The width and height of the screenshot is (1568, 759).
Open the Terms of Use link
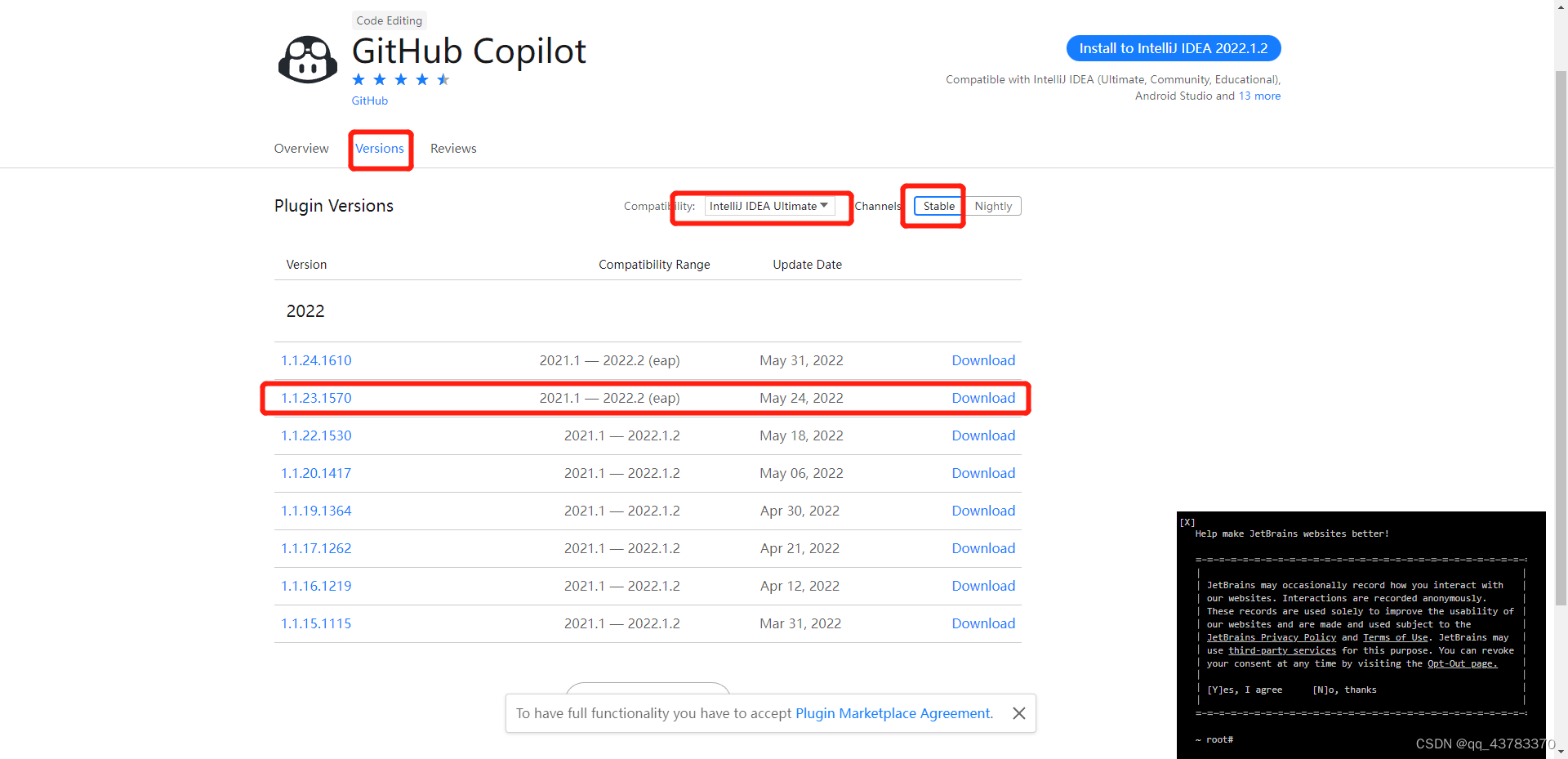pyautogui.click(x=1396, y=637)
